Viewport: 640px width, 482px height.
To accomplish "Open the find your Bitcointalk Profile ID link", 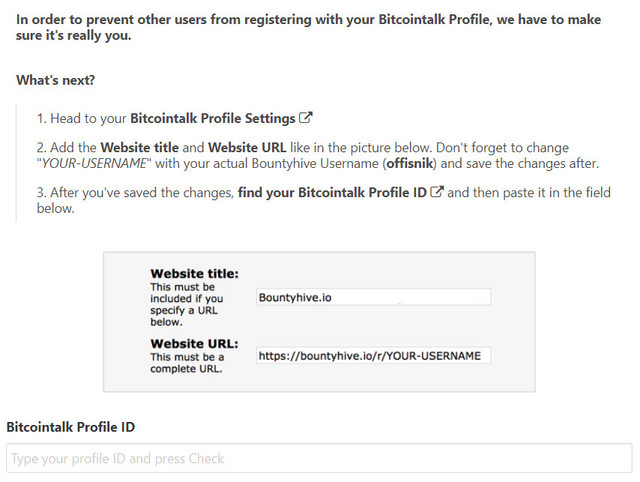I will point(332,192).
